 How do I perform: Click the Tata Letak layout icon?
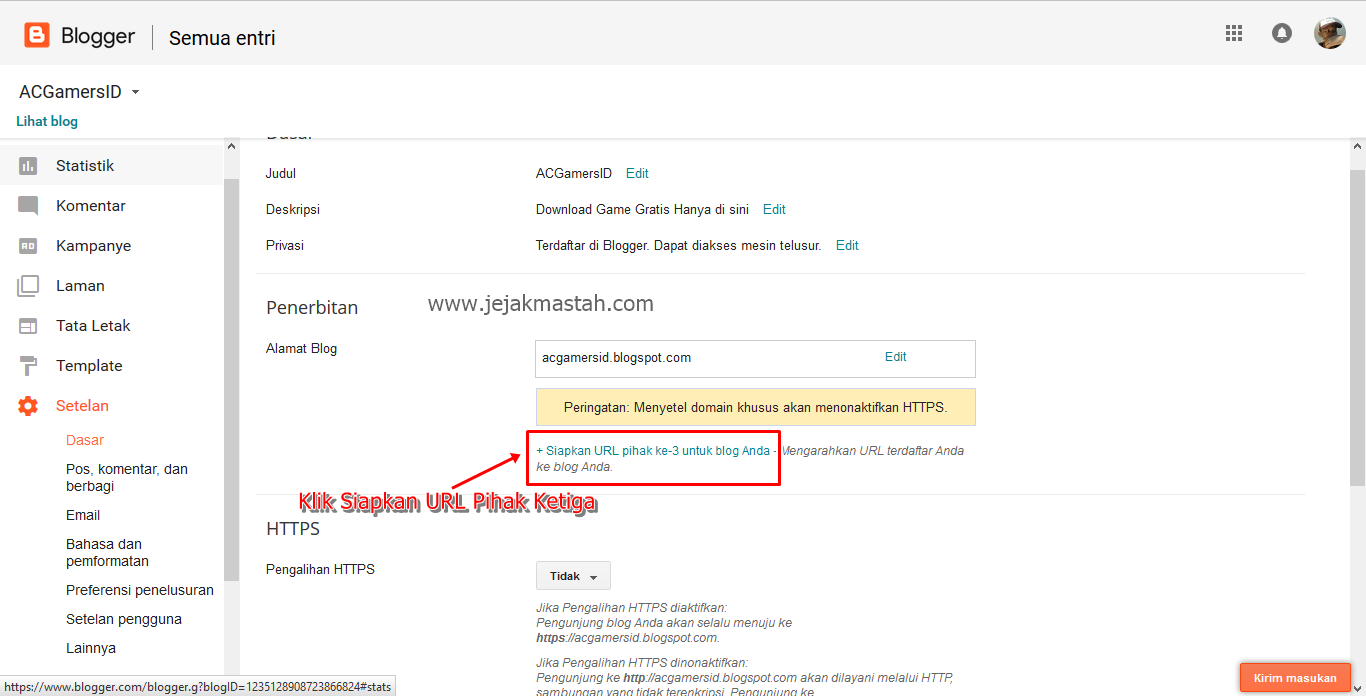coord(28,326)
